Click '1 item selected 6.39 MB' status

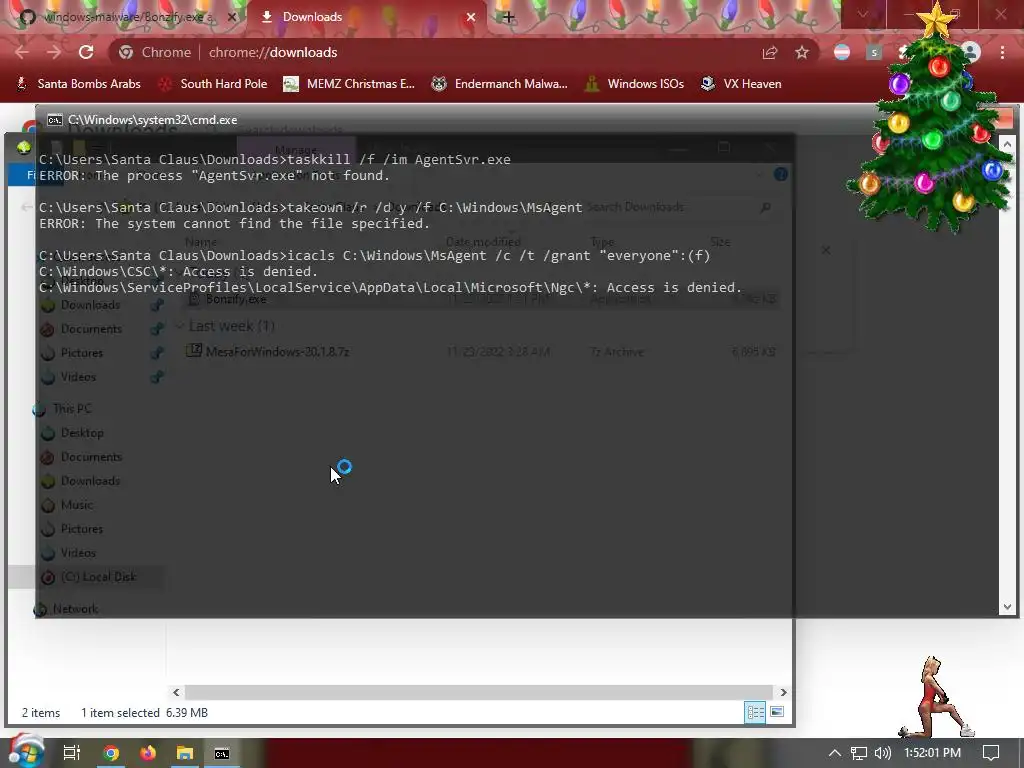pyautogui.click(x=144, y=712)
